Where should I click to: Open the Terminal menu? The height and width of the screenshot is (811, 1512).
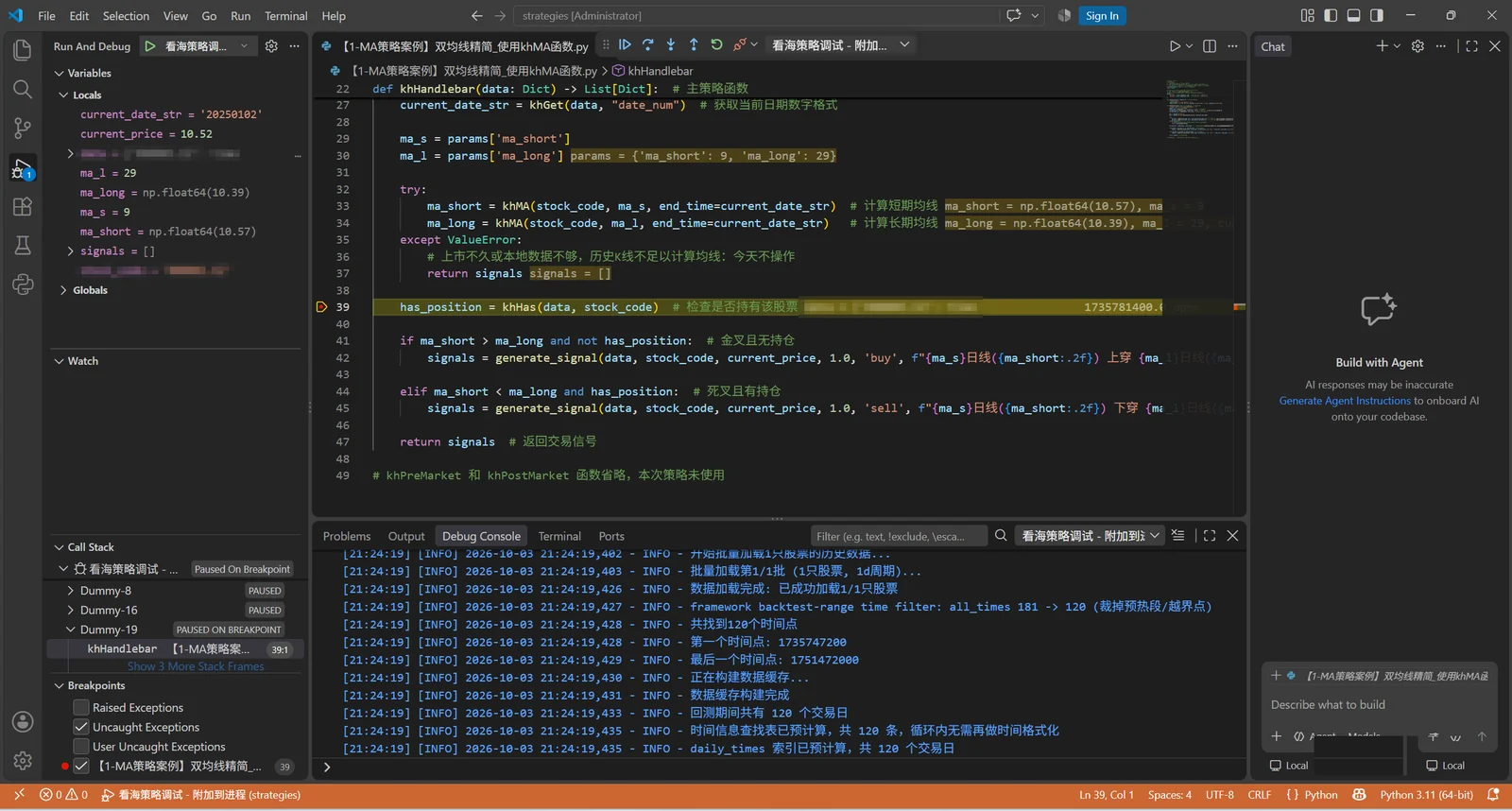(286, 16)
